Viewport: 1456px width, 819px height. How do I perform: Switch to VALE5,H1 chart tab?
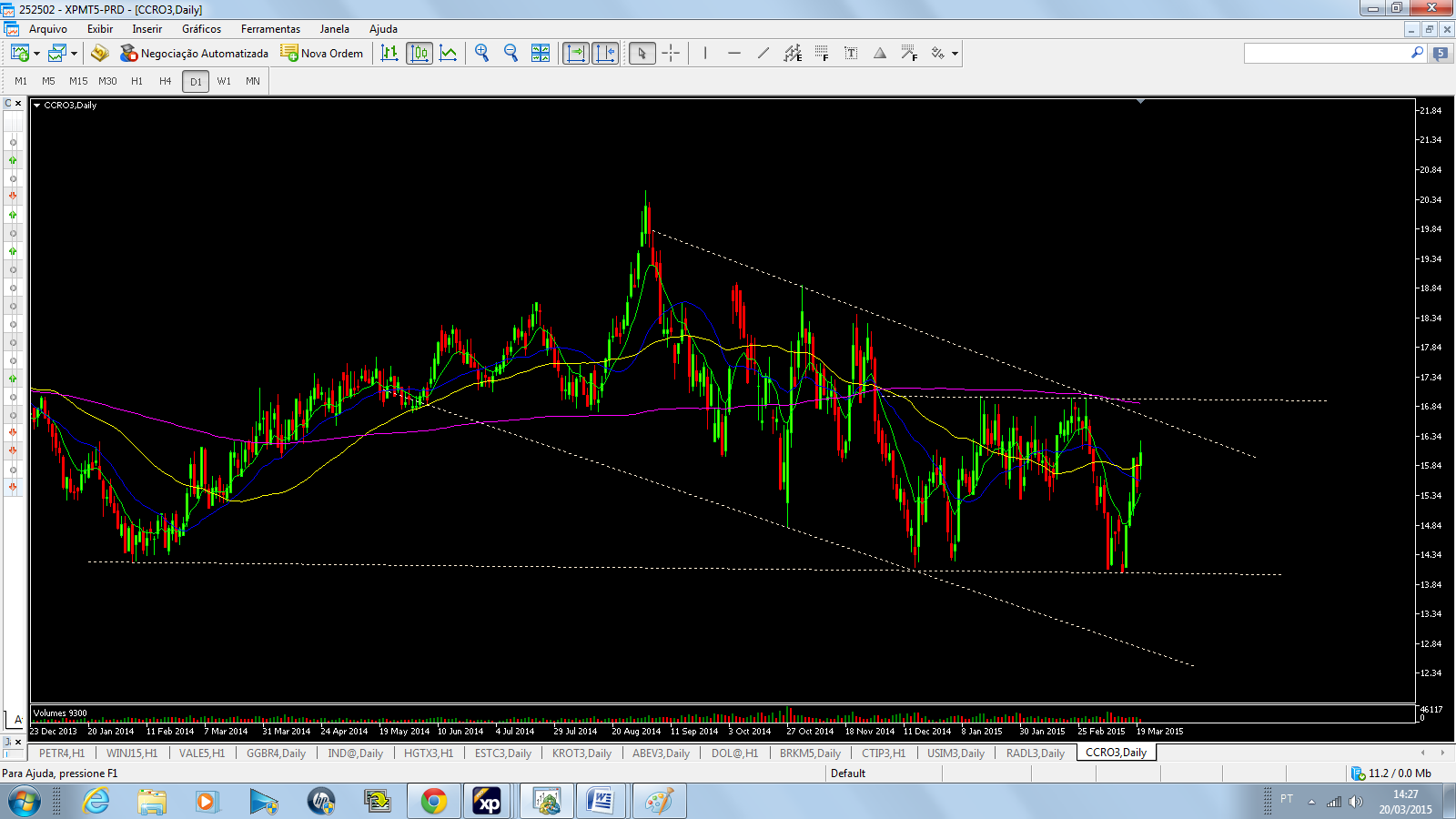202,753
